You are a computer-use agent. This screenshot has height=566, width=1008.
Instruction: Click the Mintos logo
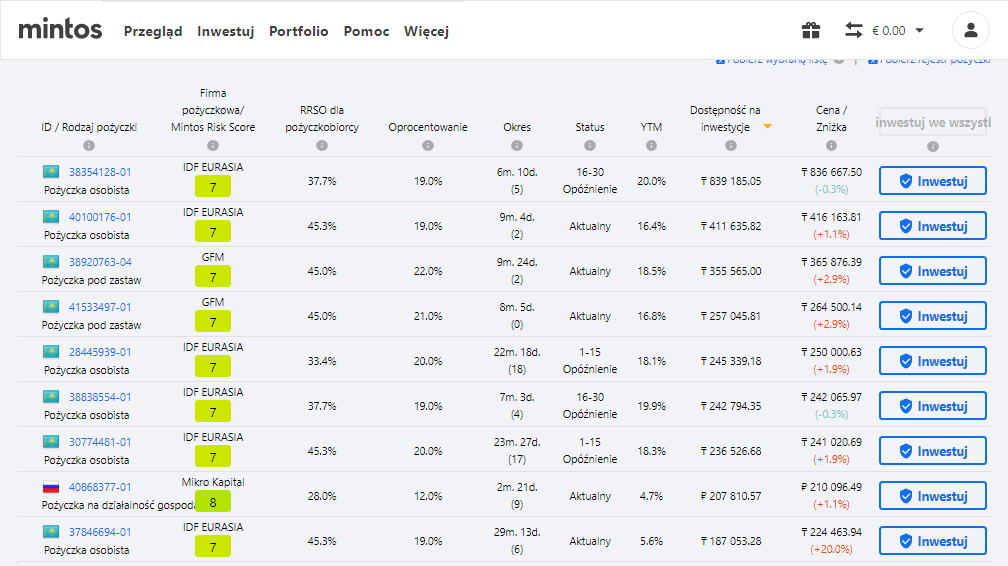[60, 29]
